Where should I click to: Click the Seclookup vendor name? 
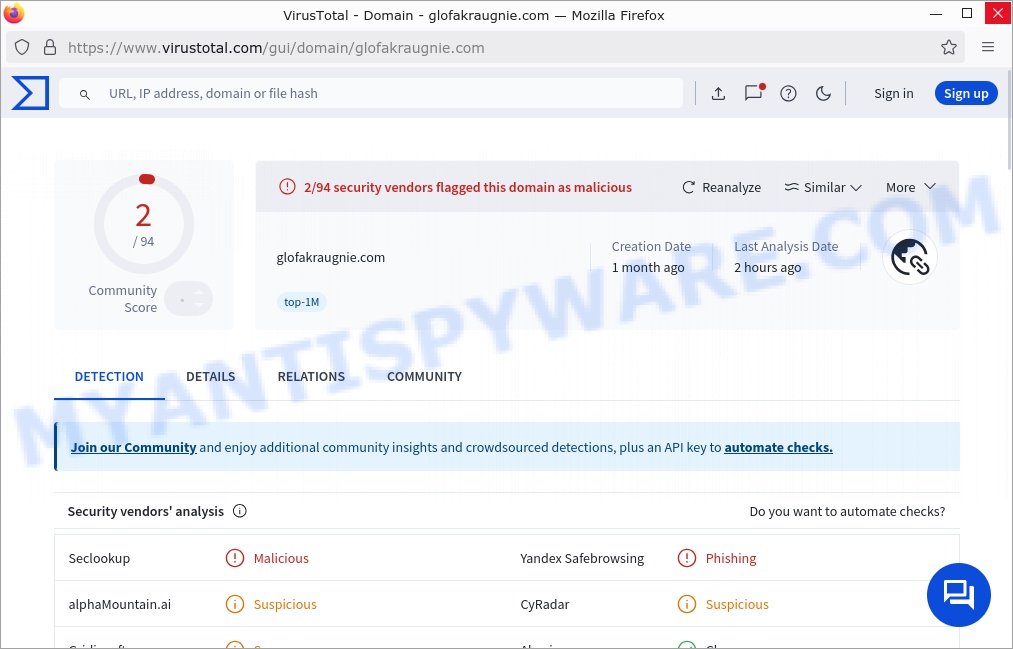coord(99,559)
